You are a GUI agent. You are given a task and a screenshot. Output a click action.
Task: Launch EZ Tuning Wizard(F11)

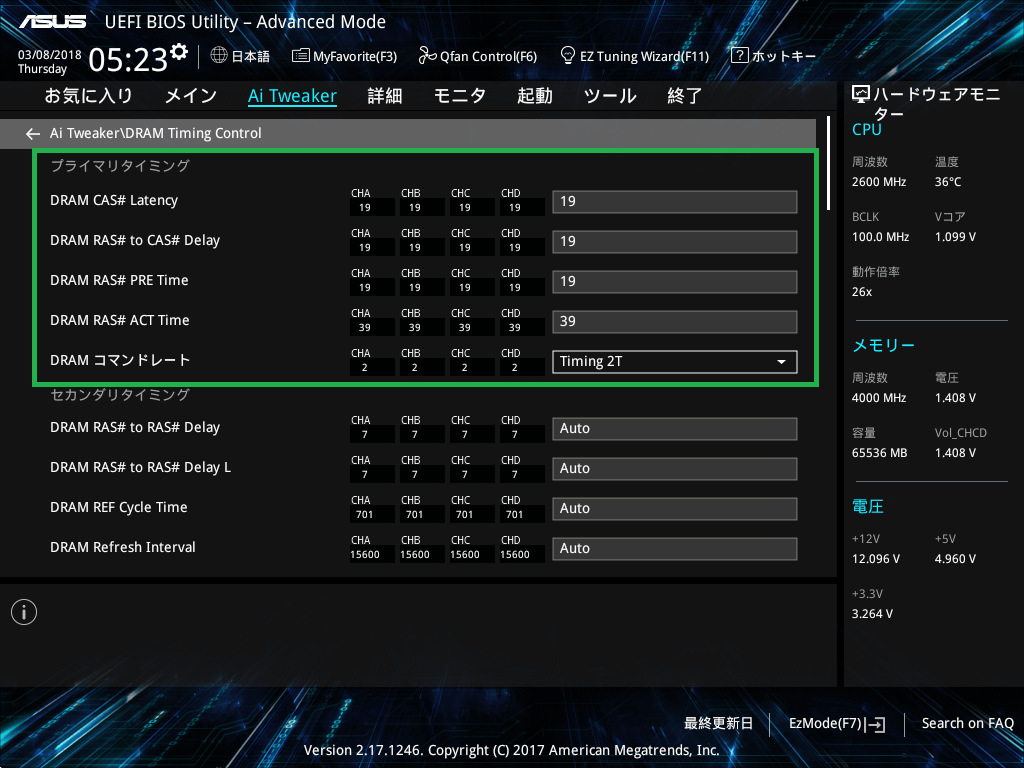click(x=635, y=56)
